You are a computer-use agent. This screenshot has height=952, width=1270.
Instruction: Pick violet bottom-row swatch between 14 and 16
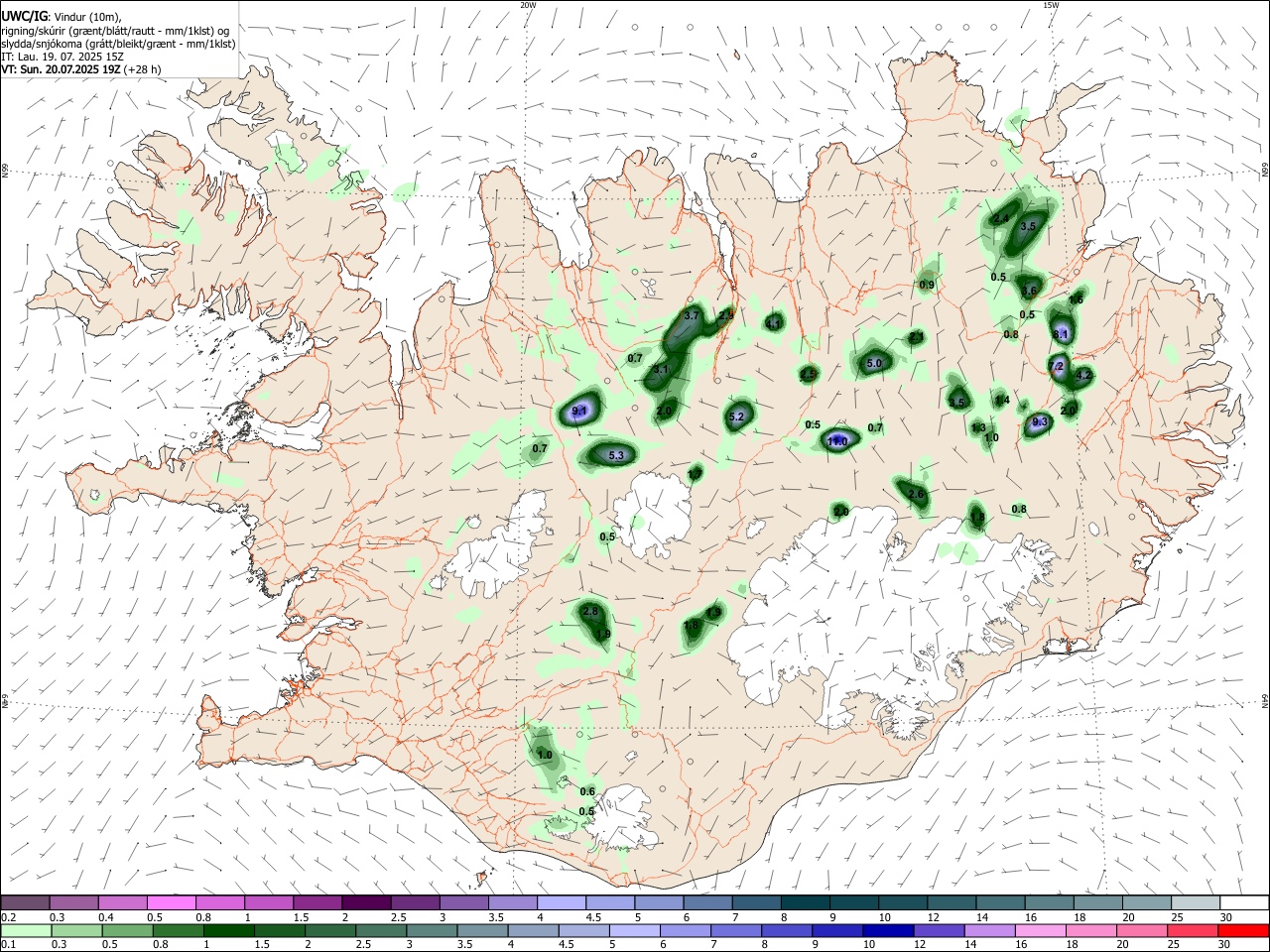[x=989, y=930]
